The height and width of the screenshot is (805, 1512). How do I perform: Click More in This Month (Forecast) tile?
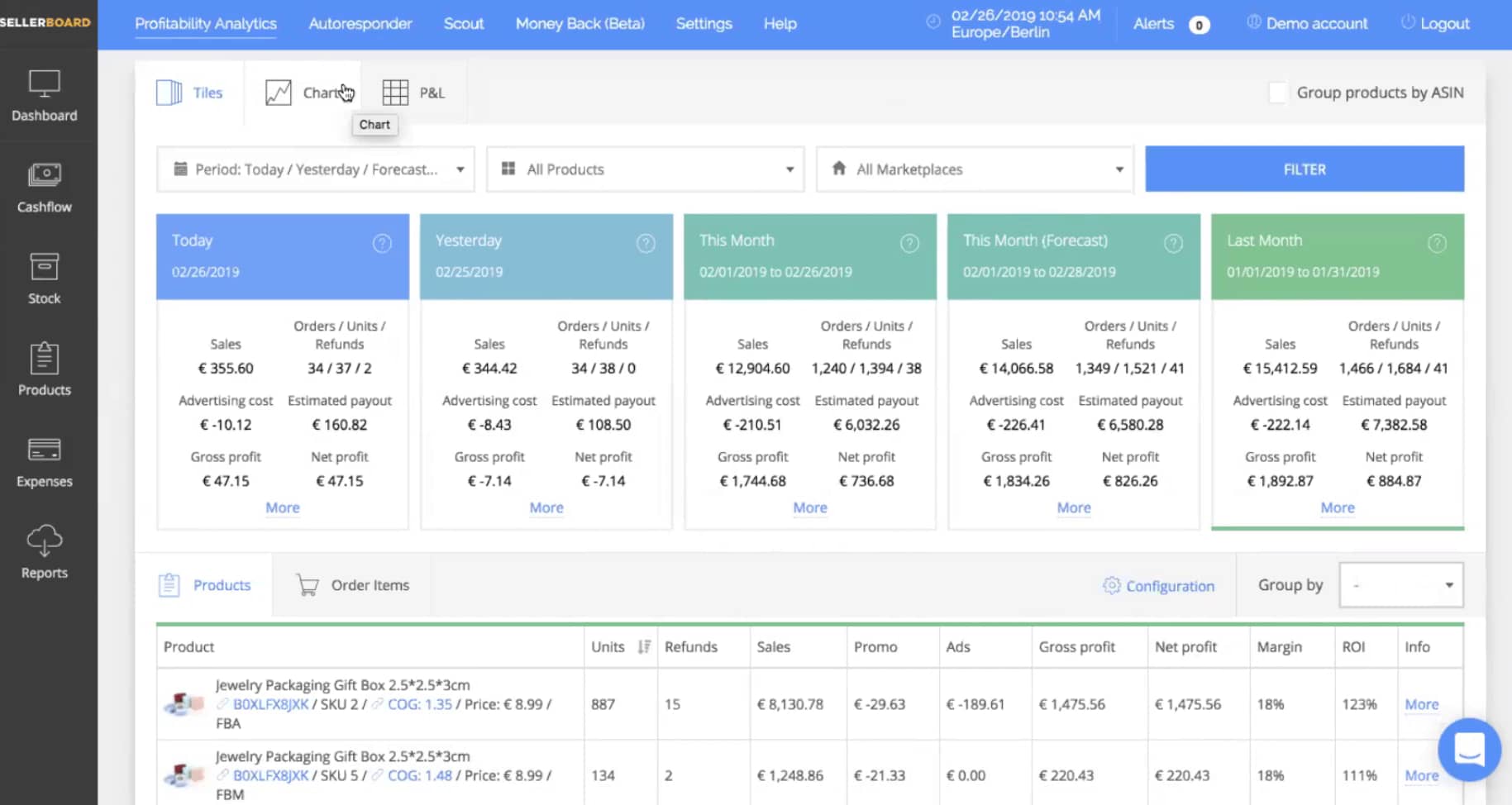tap(1074, 507)
